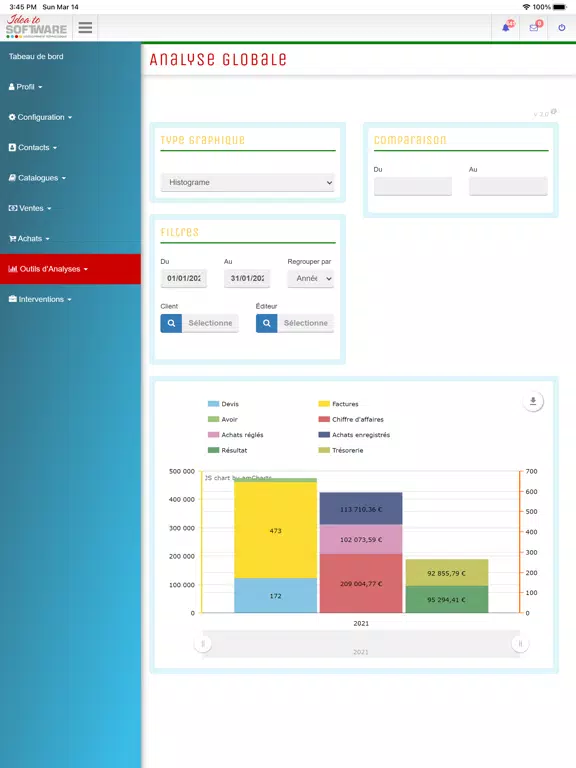Click the chart scrollbar track labeled 2021
The height and width of the screenshot is (768, 576).
[x=361, y=644]
